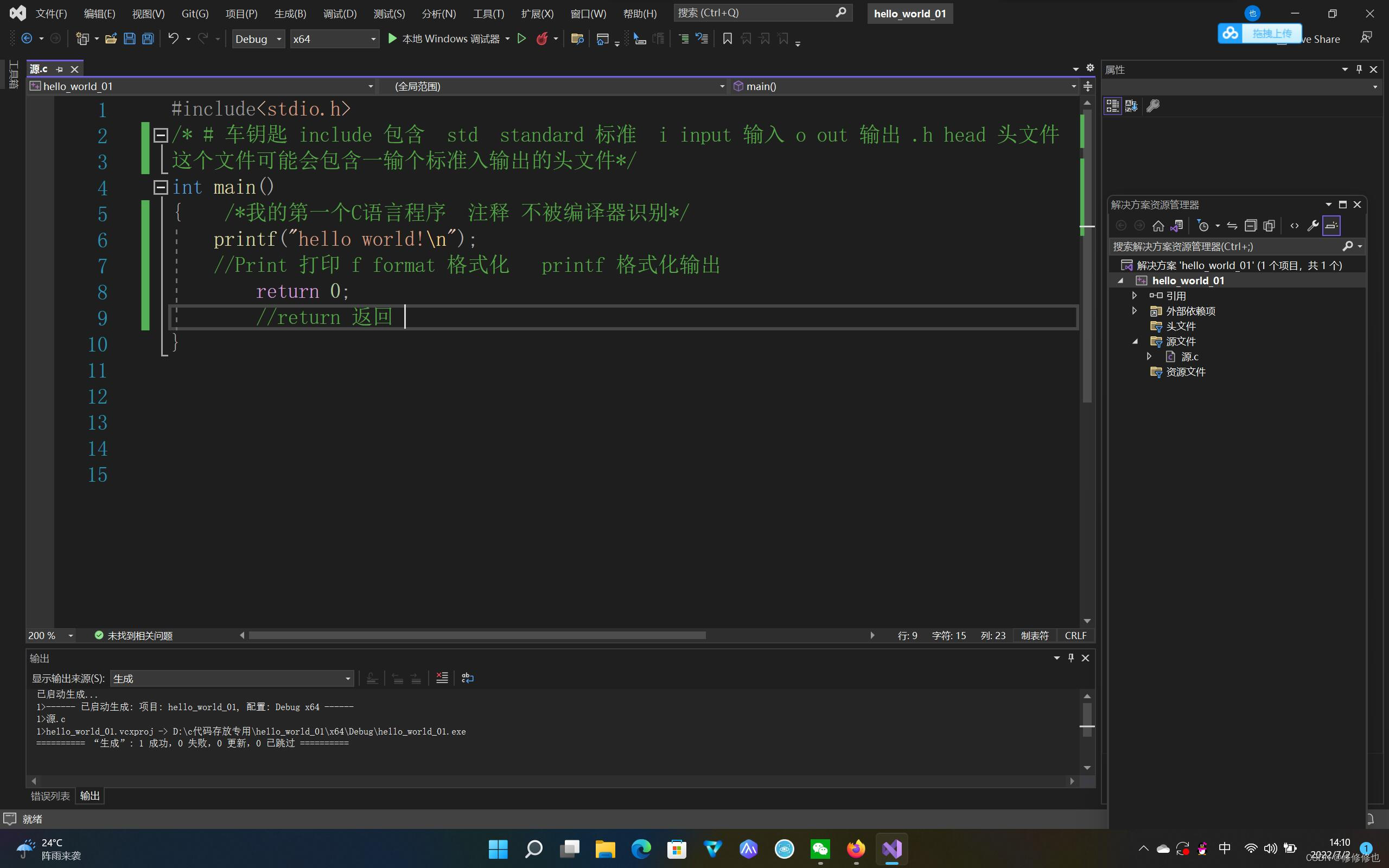1389x868 pixels.
Task: Open the 200% editor zoom control
Action: (49, 635)
